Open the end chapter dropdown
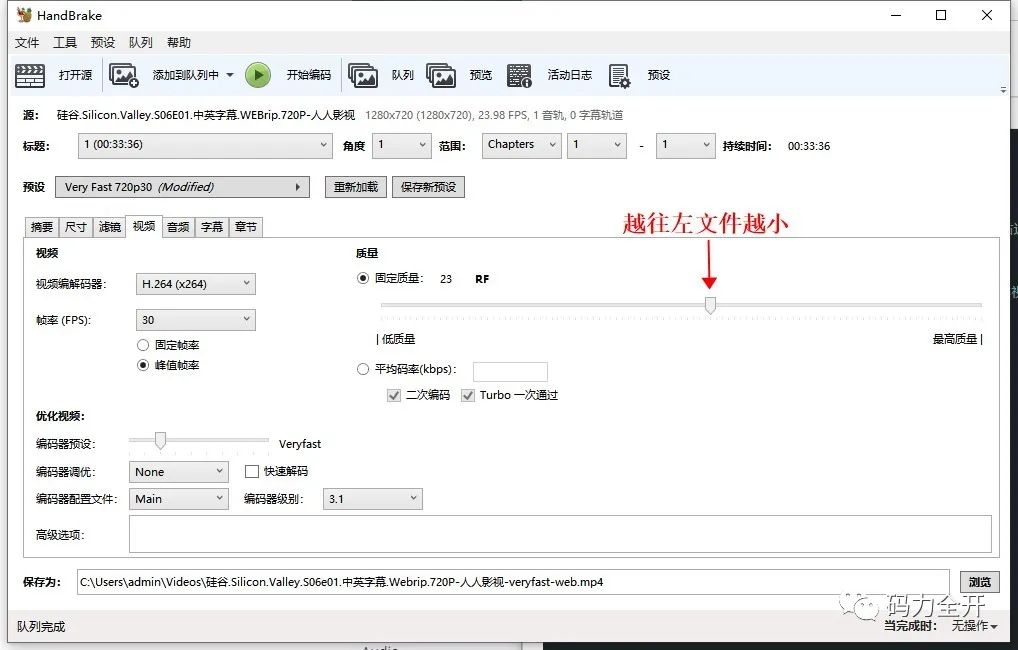Screen dimensions: 1018x650 pos(686,145)
